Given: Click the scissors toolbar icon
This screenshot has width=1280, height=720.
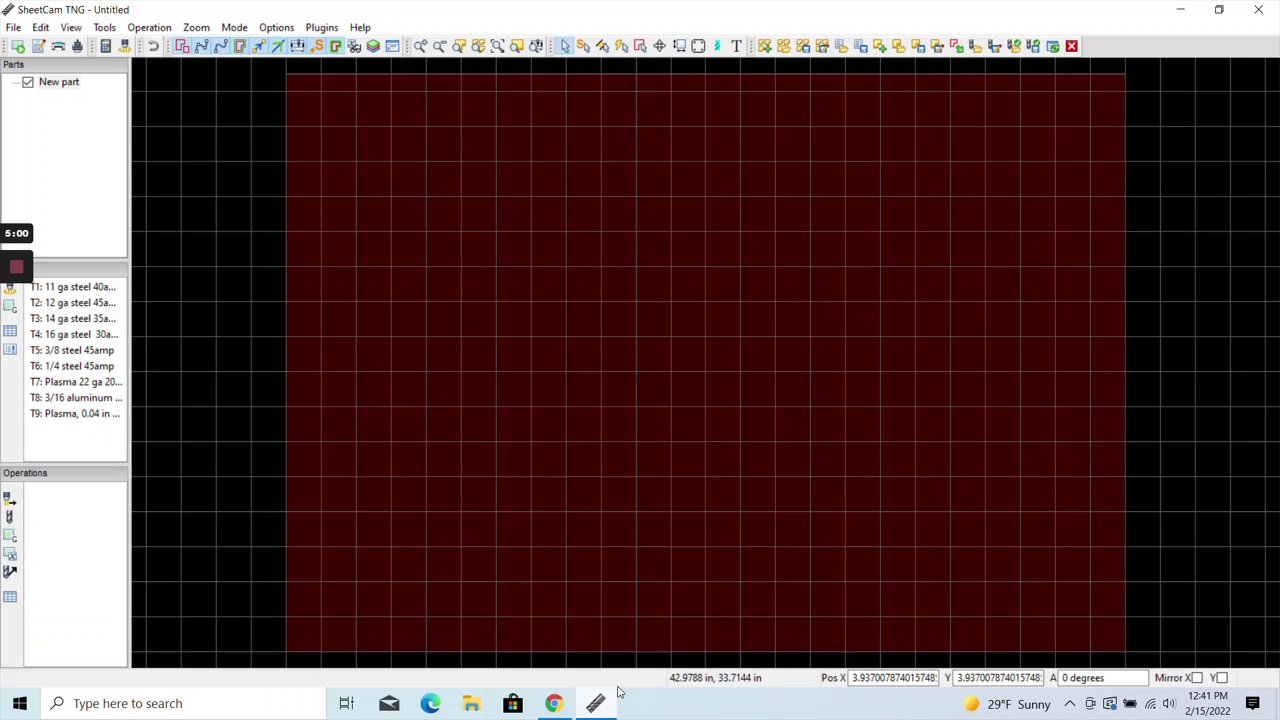Looking at the screenshot, I should coord(354,46).
